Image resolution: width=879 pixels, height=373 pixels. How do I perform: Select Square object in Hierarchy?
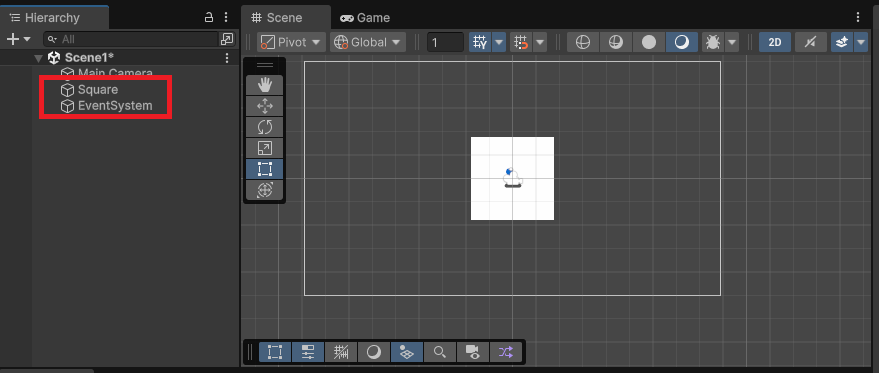pos(90,90)
